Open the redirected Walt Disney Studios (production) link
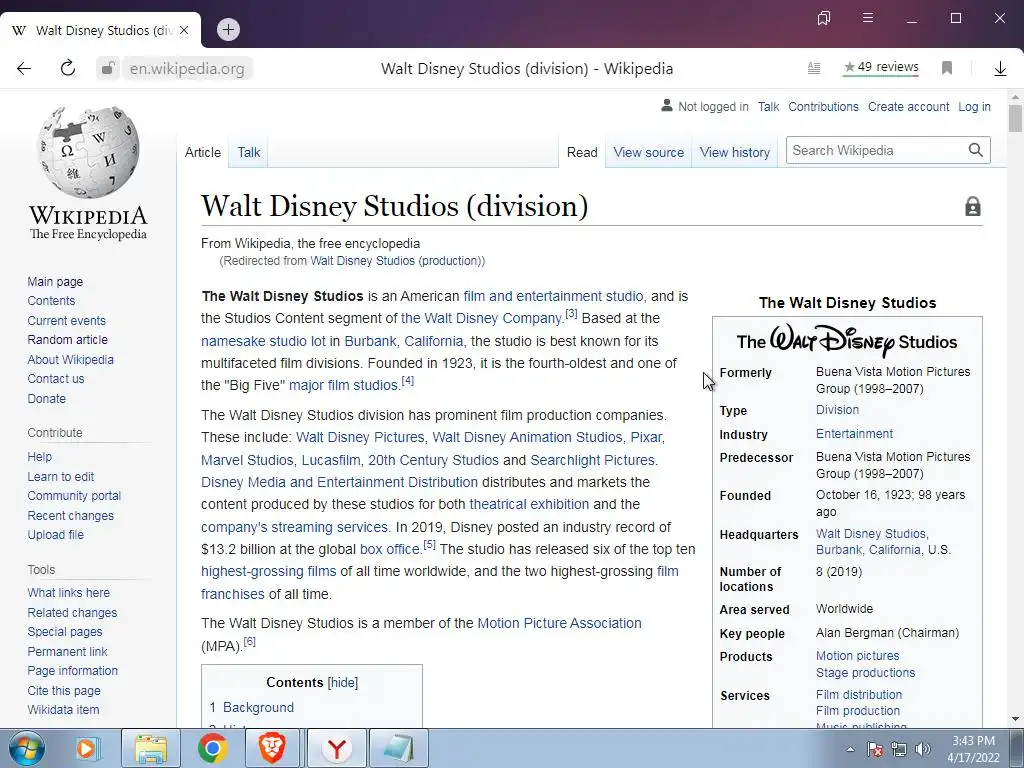 point(396,261)
